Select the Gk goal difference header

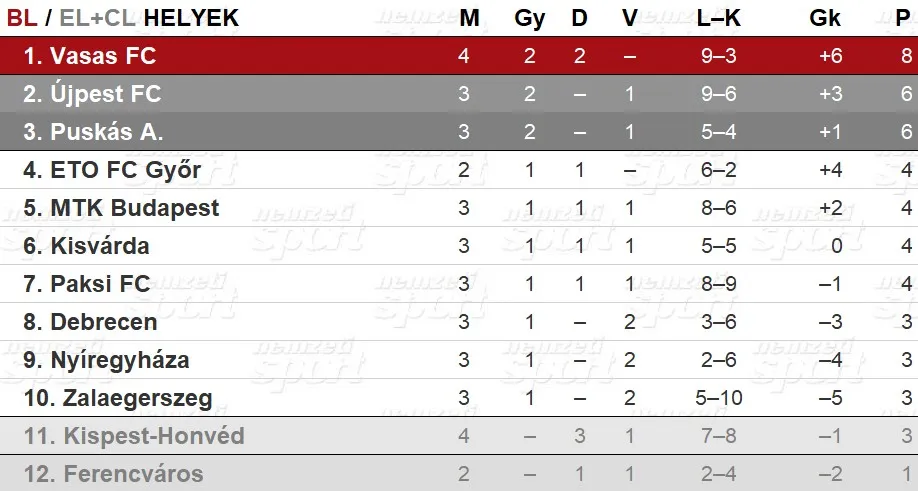point(825,18)
